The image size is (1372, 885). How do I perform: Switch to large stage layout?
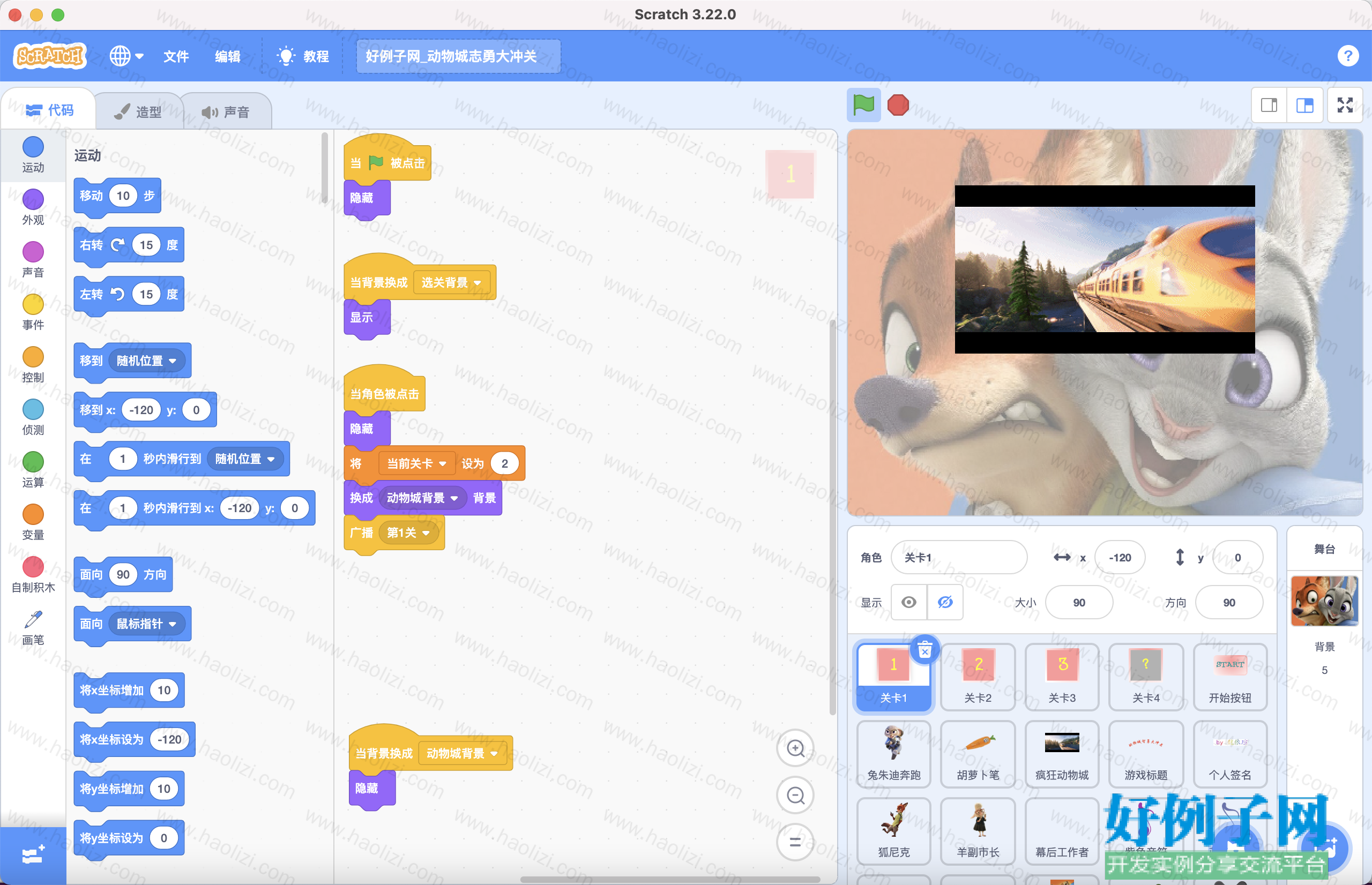(1305, 105)
